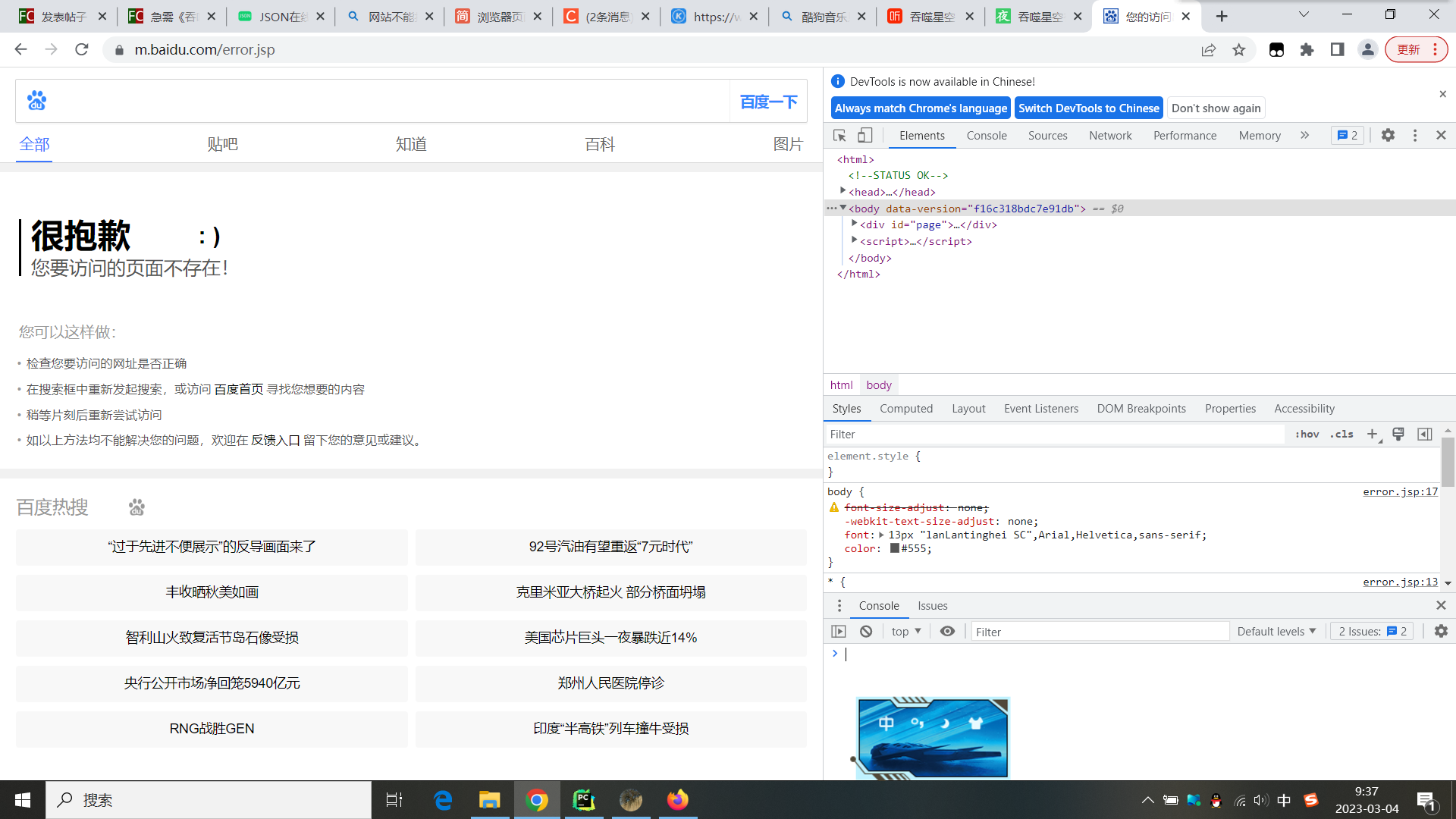Add a new style rule plus icon
This screenshot has width=1456, height=819.
pyautogui.click(x=1373, y=434)
